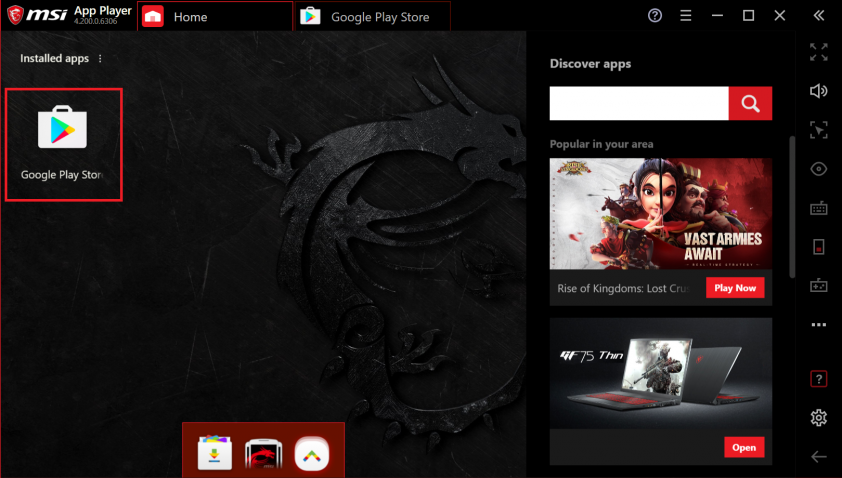Open the help question mark in title bar
Image resolution: width=842 pixels, height=478 pixels.
(655, 16)
